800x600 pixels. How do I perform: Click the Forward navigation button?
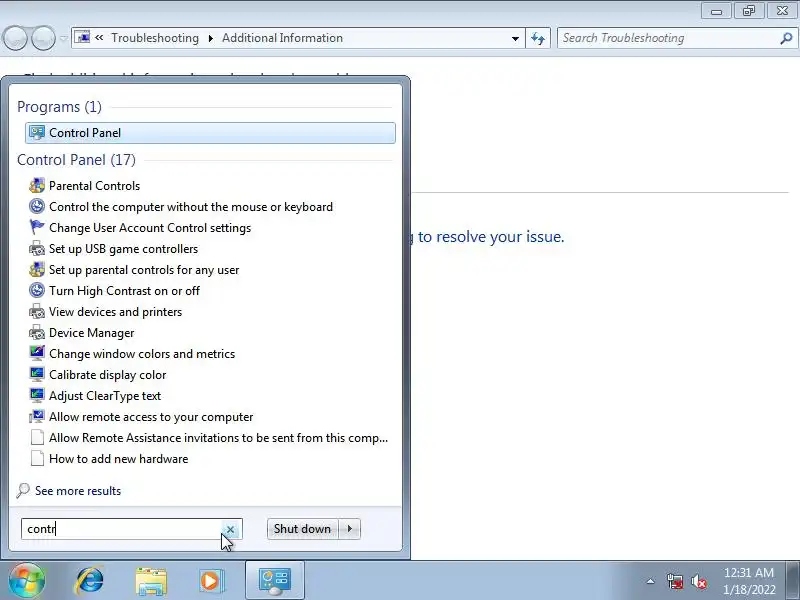point(43,38)
